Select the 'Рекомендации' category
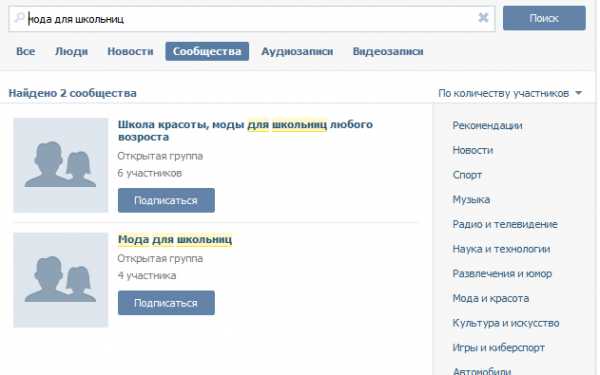600x375 pixels. pos(487,126)
